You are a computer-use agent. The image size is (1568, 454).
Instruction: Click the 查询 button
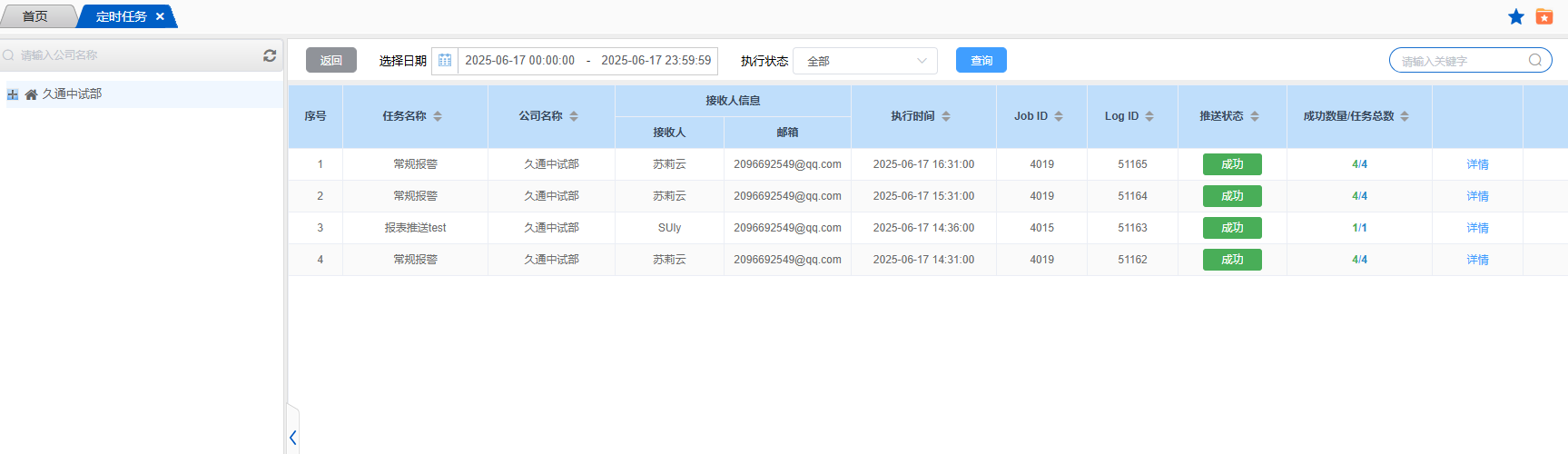pos(981,61)
